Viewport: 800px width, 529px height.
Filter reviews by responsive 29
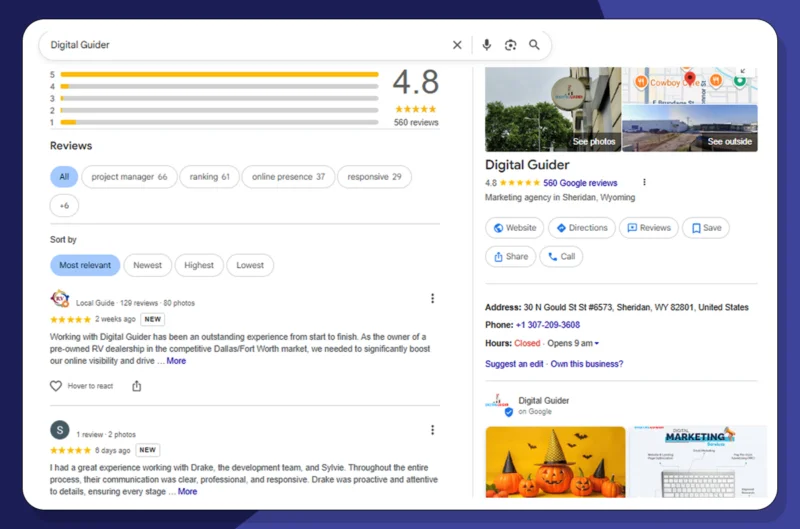374,177
